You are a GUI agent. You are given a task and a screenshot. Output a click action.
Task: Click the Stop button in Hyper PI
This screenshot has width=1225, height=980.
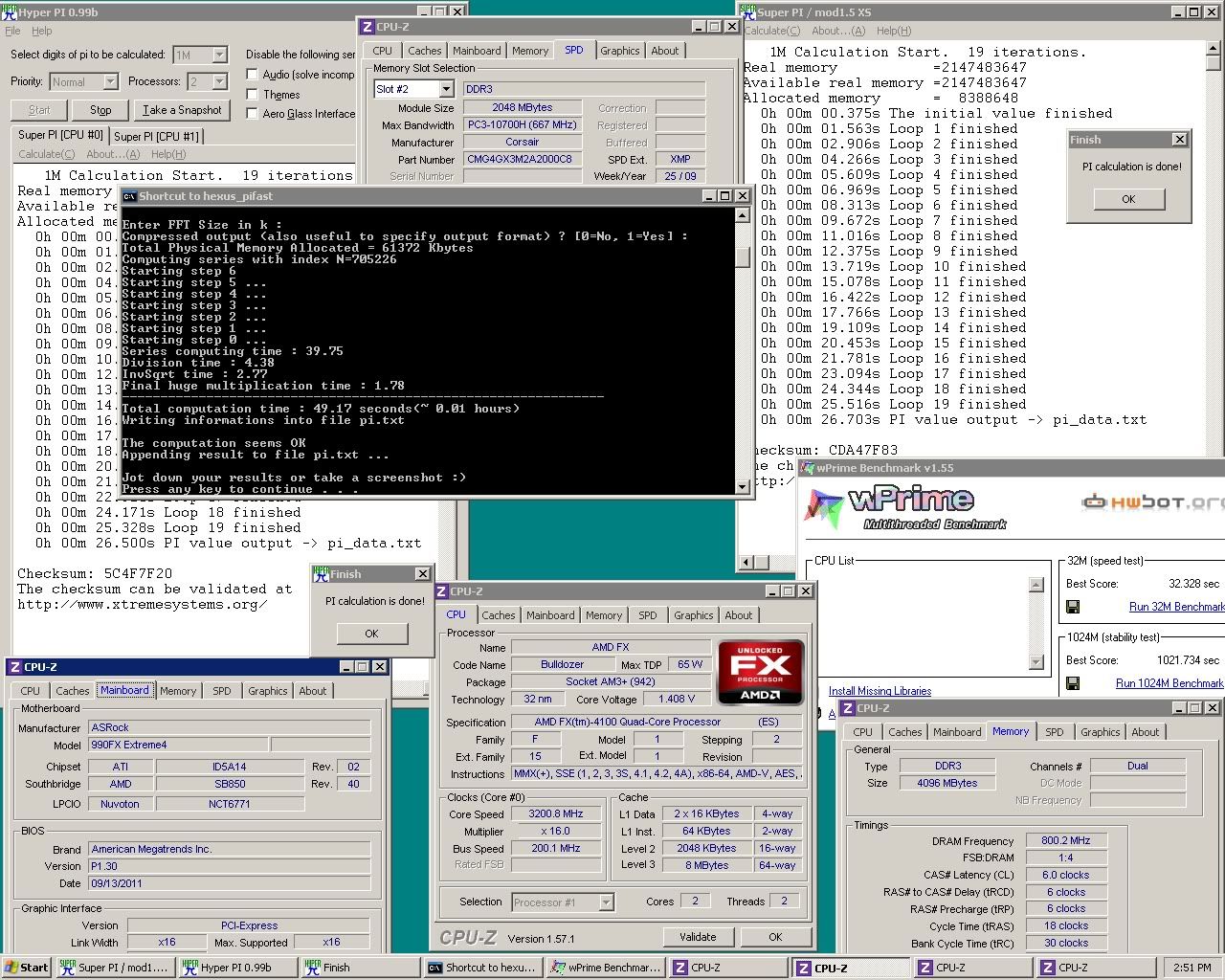[100, 110]
